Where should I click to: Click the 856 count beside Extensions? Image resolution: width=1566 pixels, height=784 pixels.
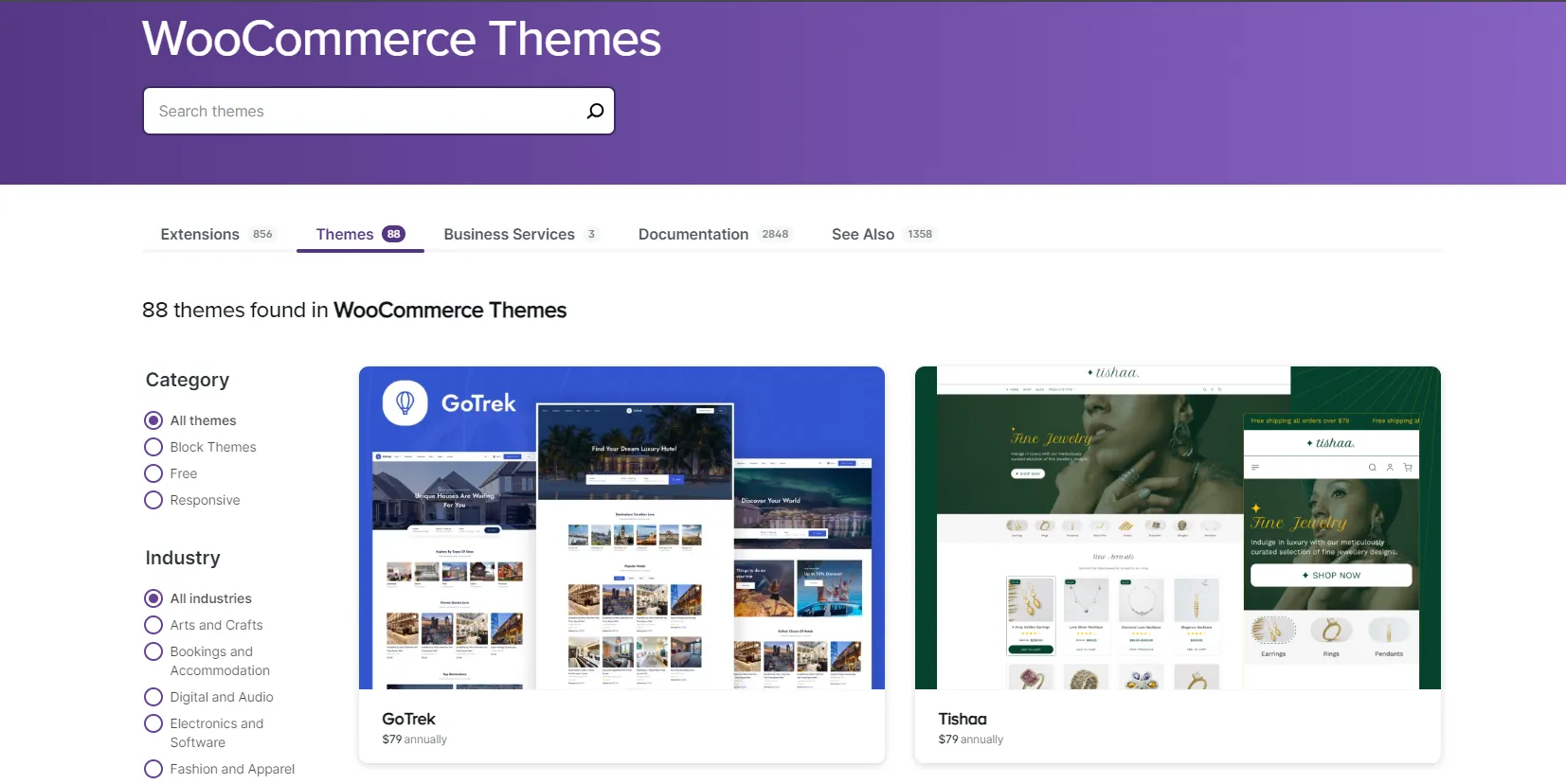click(262, 234)
